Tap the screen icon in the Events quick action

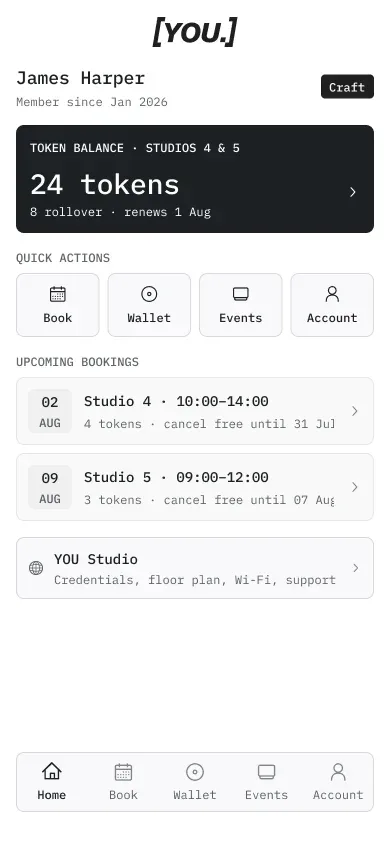tap(240, 294)
